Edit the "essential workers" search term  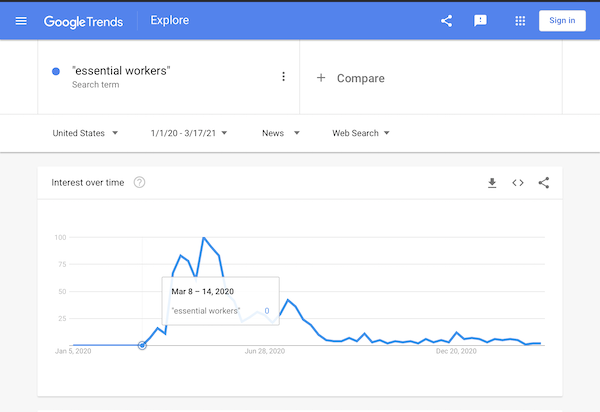pyautogui.click(x=121, y=71)
